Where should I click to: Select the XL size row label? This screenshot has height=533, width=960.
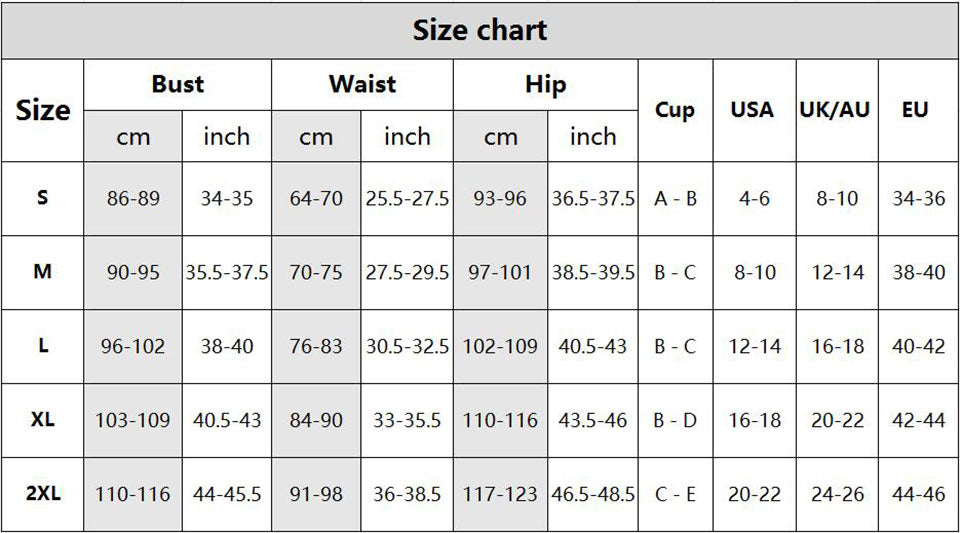tap(43, 420)
